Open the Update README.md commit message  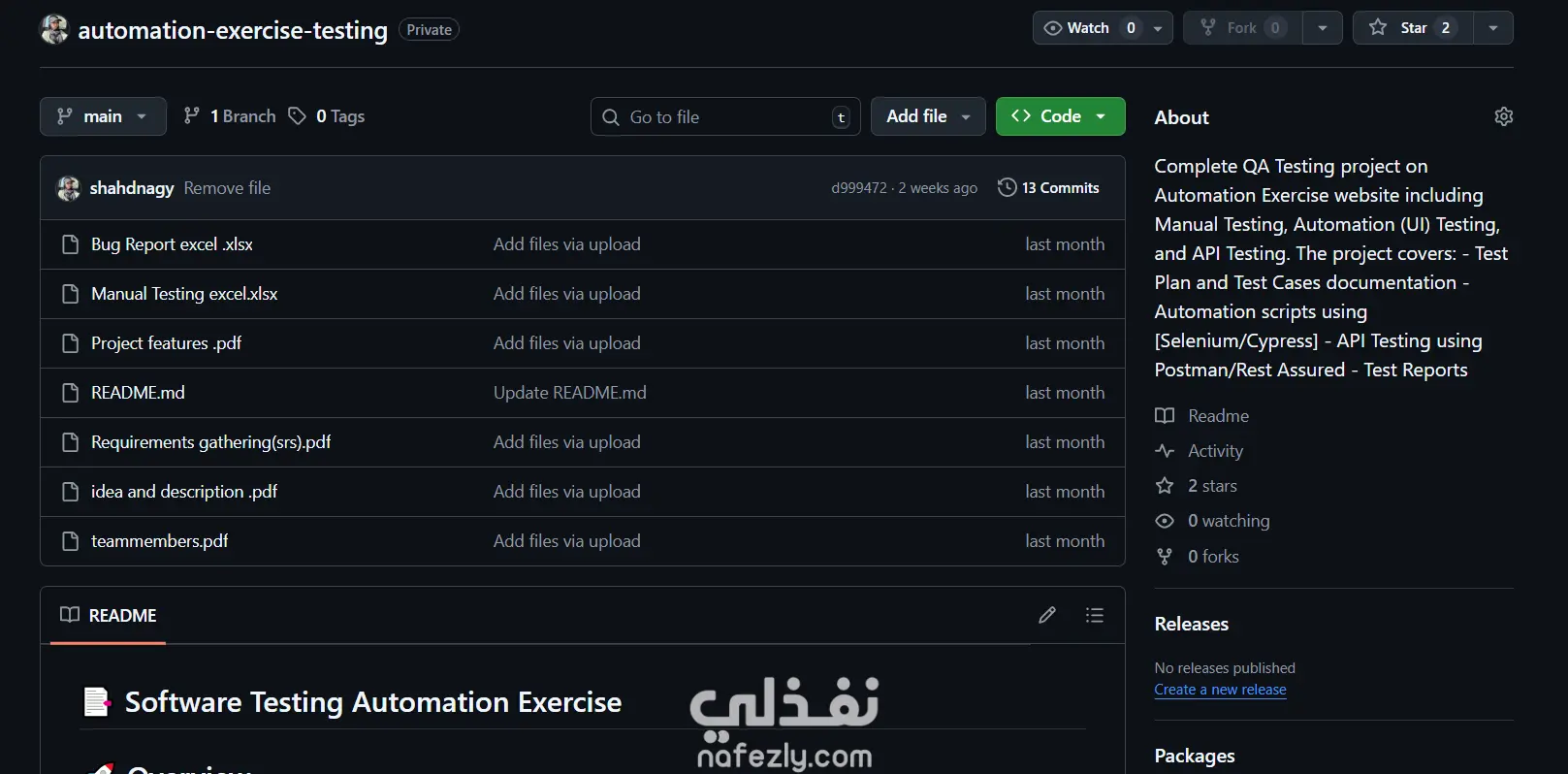[569, 393]
